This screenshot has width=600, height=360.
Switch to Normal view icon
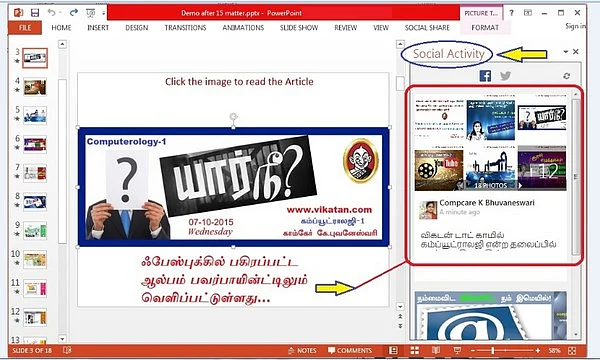[393, 350]
